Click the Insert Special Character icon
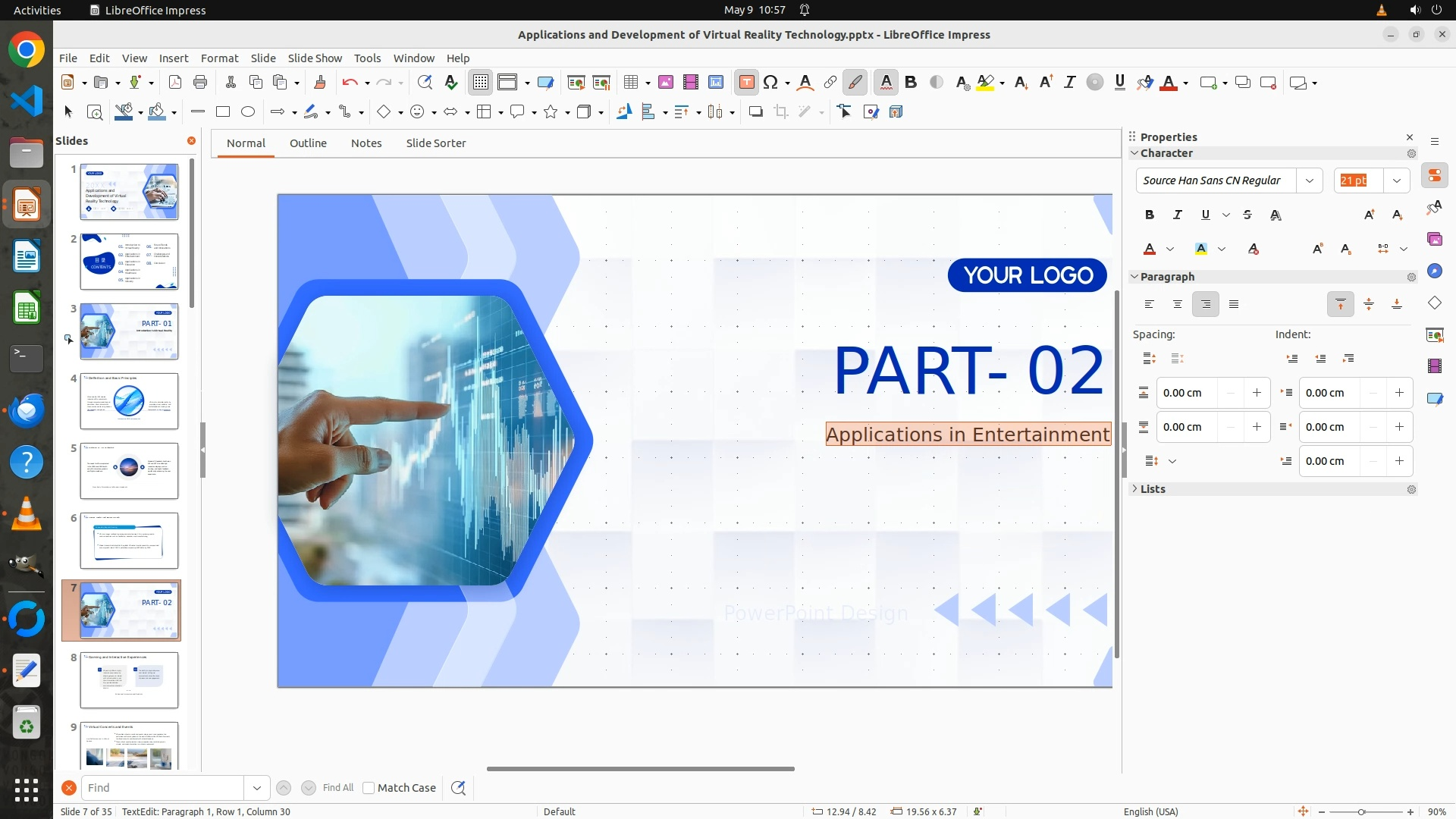Viewport: 1456px width, 819px height. pyautogui.click(x=770, y=83)
